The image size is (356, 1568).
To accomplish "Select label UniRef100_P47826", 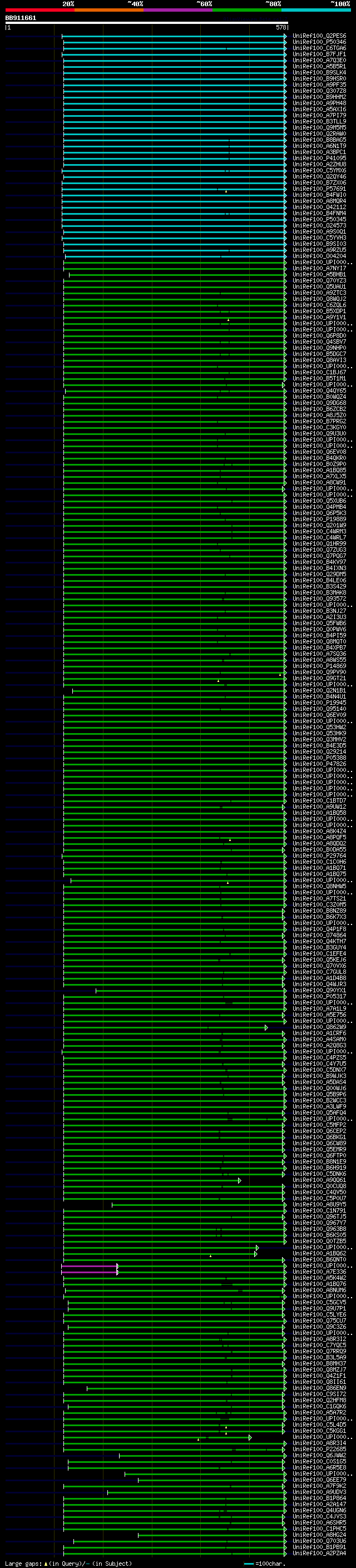I will (319, 764).
